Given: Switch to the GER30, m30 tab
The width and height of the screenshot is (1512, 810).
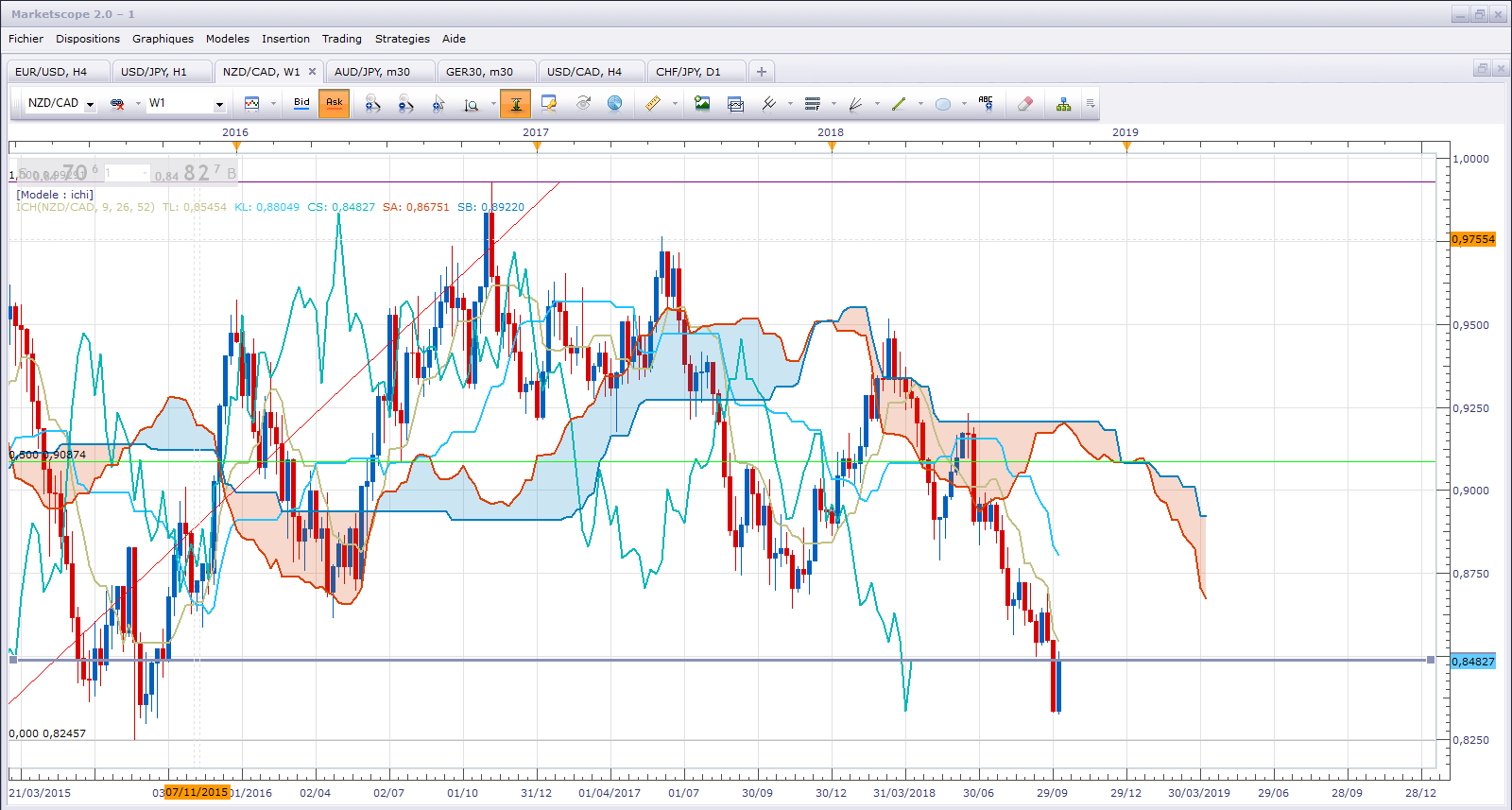Looking at the screenshot, I should [479, 72].
